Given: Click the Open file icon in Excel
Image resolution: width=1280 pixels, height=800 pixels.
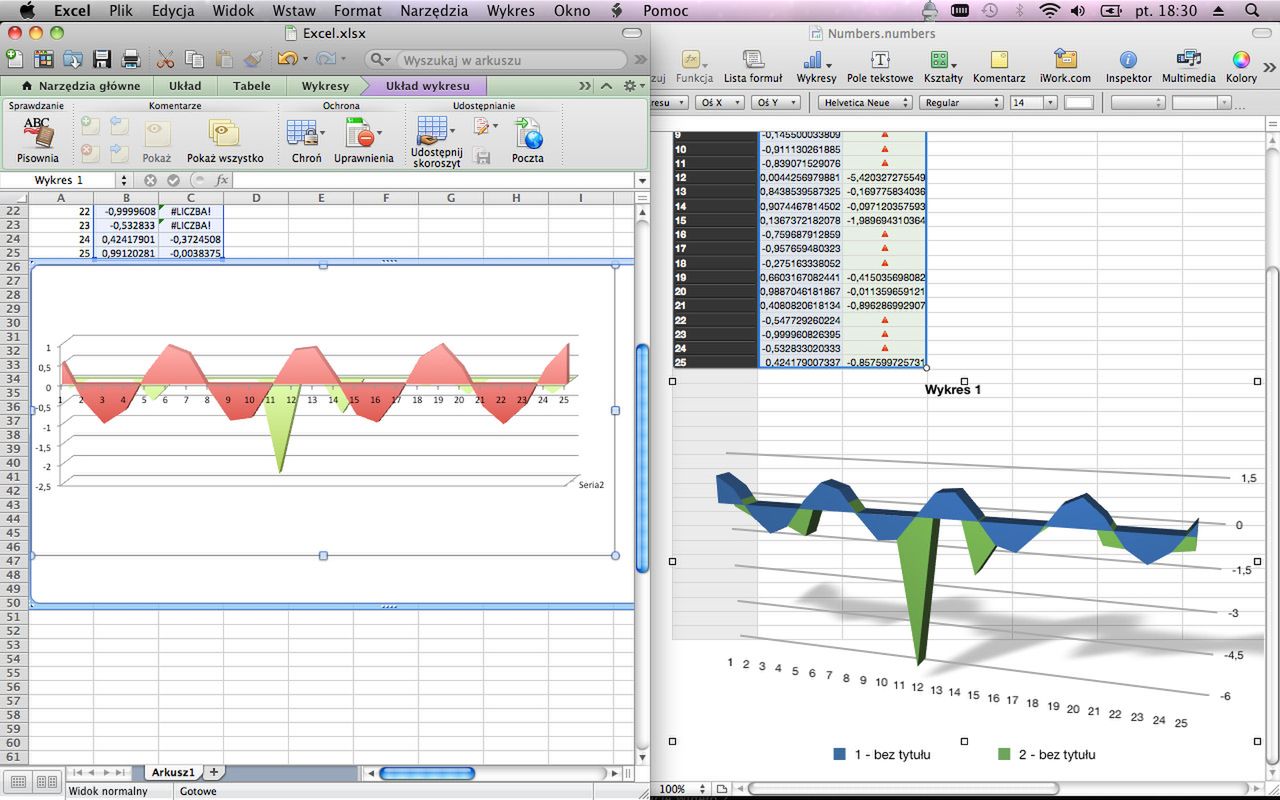Looking at the screenshot, I should (x=73, y=59).
